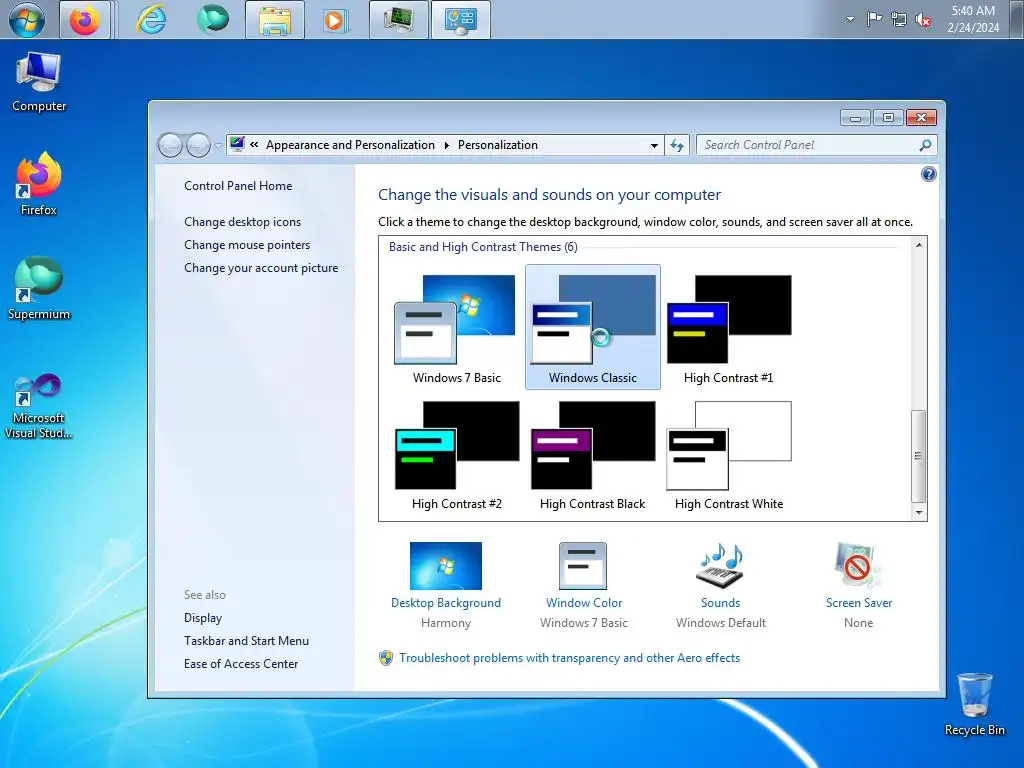The image size is (1024, 768).
Task: Open Supermium from the taskbar
Action: tap(214, 20)
